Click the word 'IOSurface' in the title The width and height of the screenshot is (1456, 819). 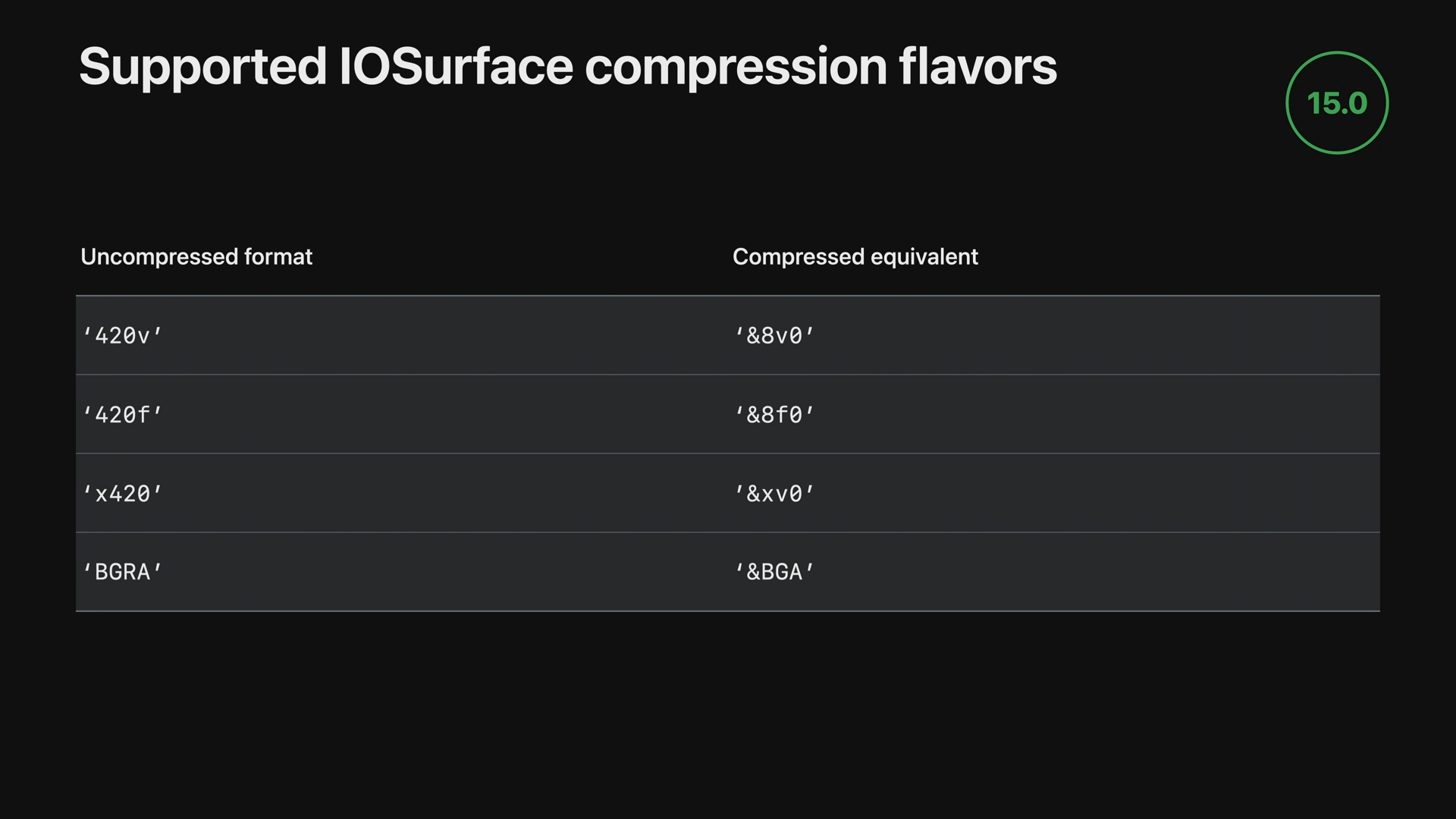[456, 67]
